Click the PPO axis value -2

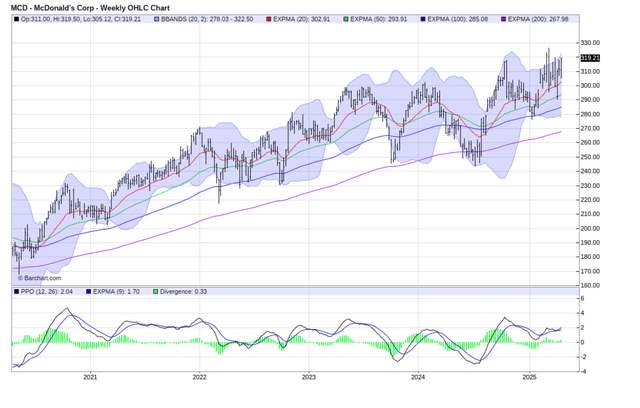583,357
